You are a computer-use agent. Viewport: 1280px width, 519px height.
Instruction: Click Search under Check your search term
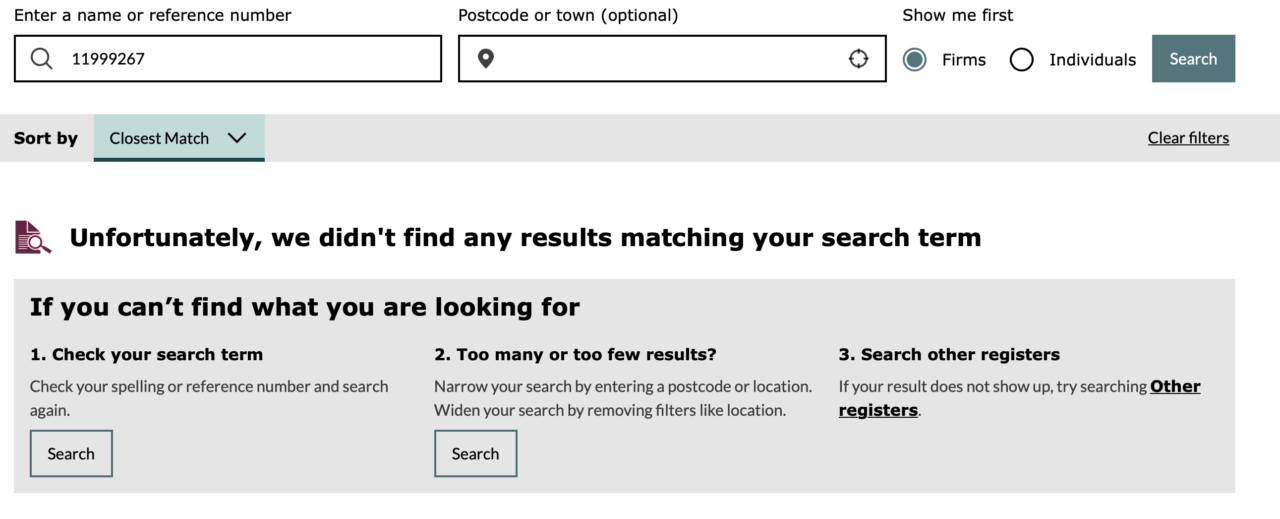point(71,454)
